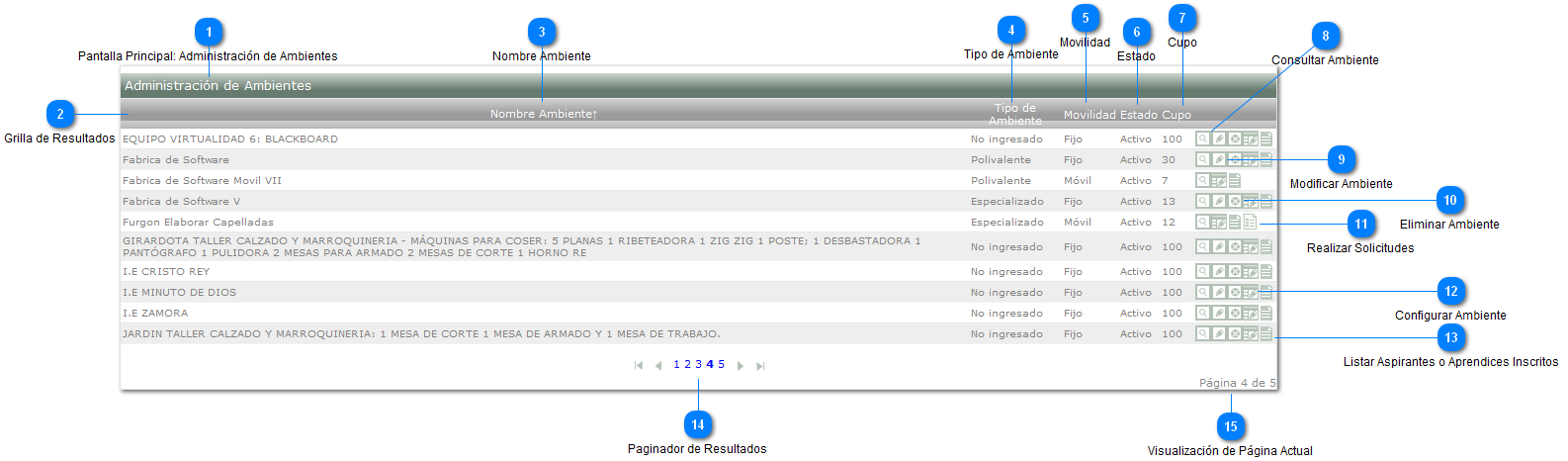List aspirants for JARDIN TALLER CALZADO row
The width and height of the screenshot is (1568, 461).
pos(1266,333)
